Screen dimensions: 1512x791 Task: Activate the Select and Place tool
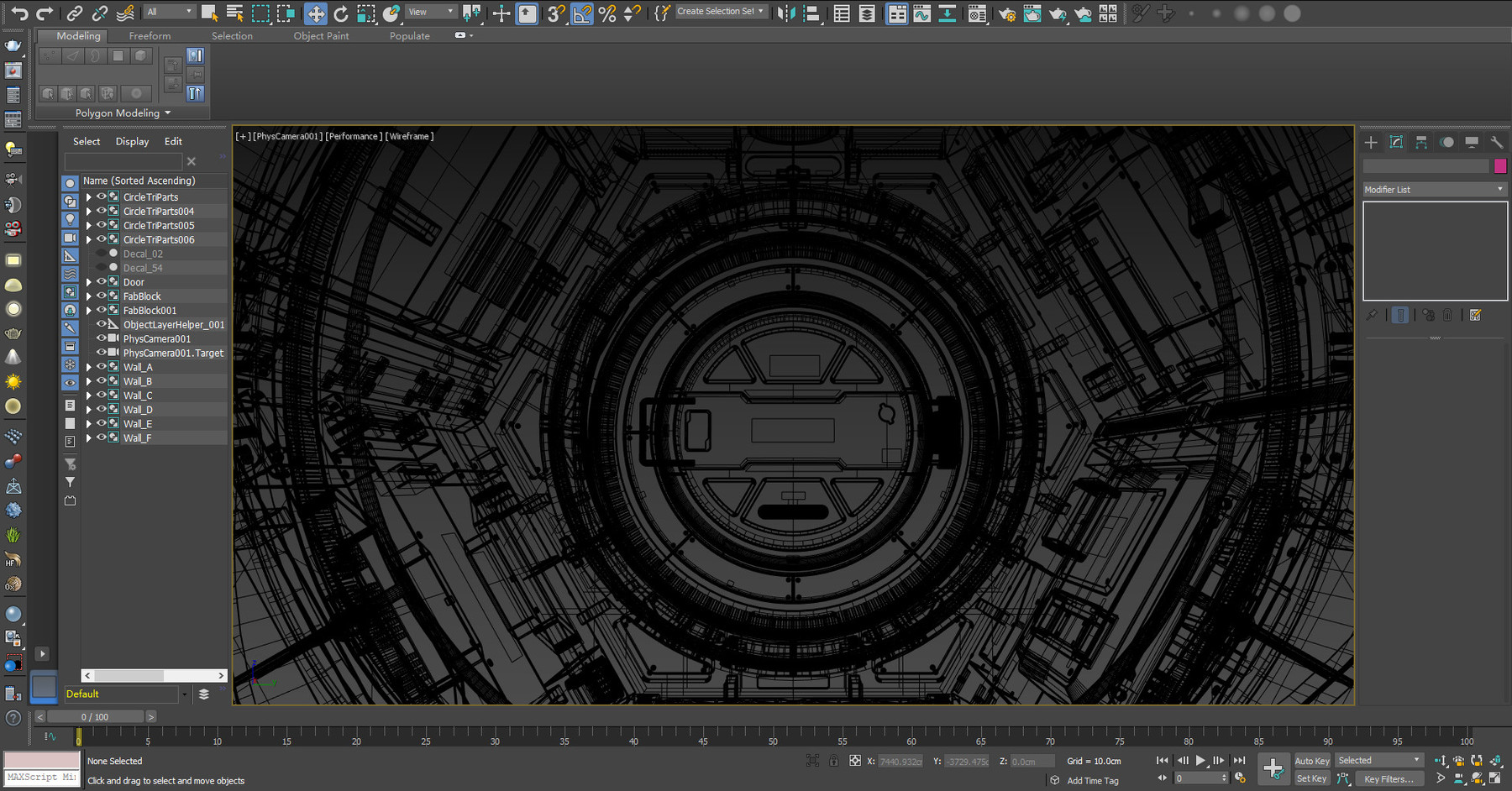(x=391, y=13)
